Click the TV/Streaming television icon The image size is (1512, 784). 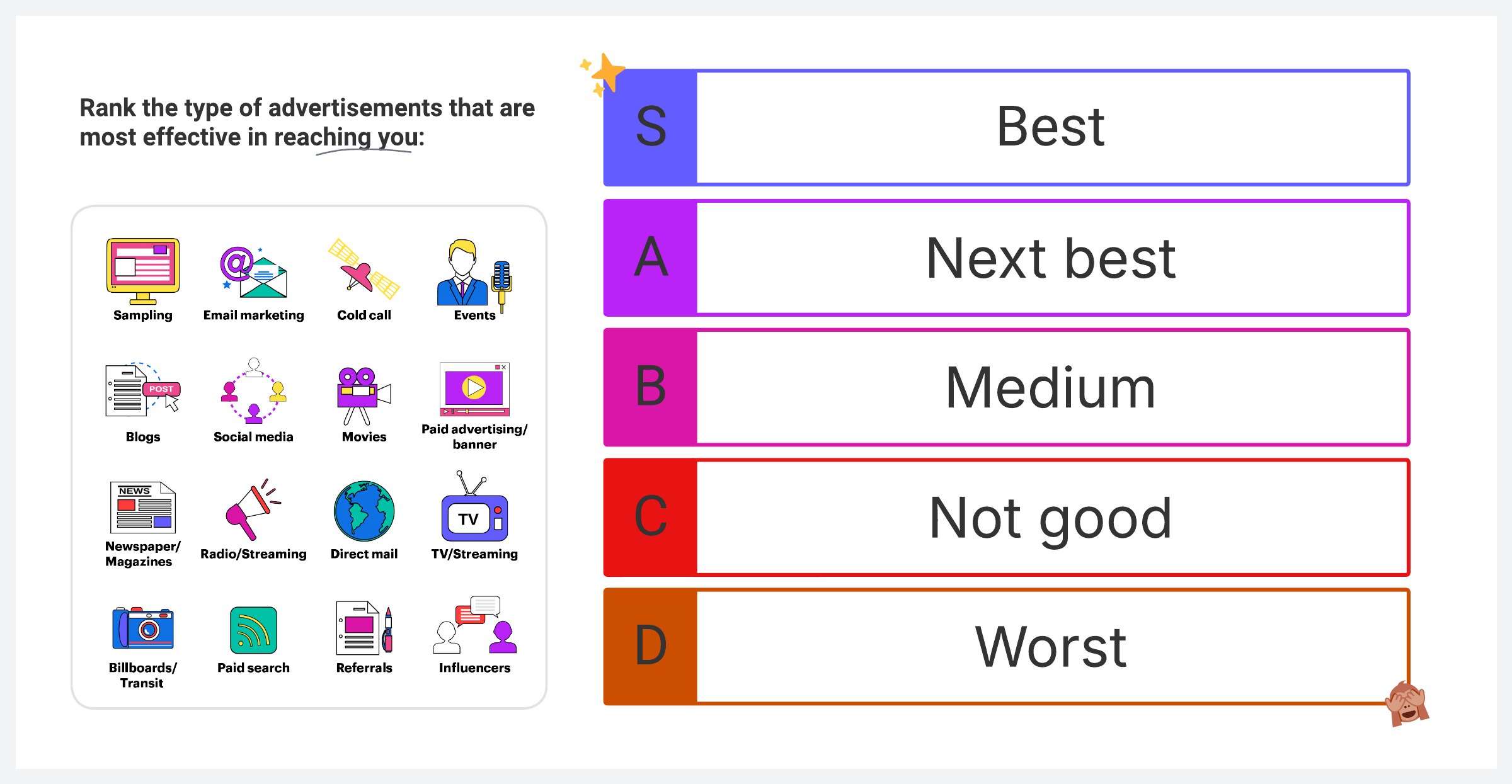tap(474, 506)
